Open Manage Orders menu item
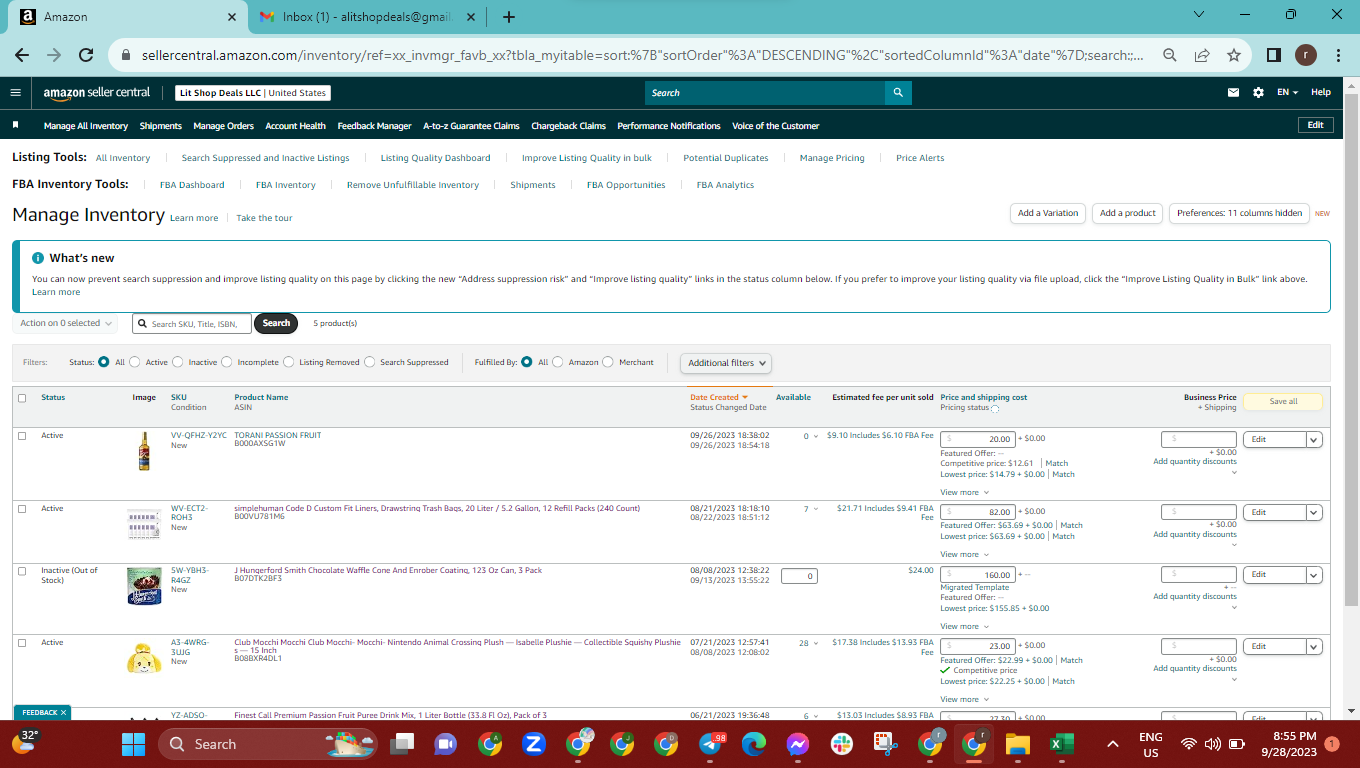Screen dimensions: 1360x768 (x=223, y=126)
